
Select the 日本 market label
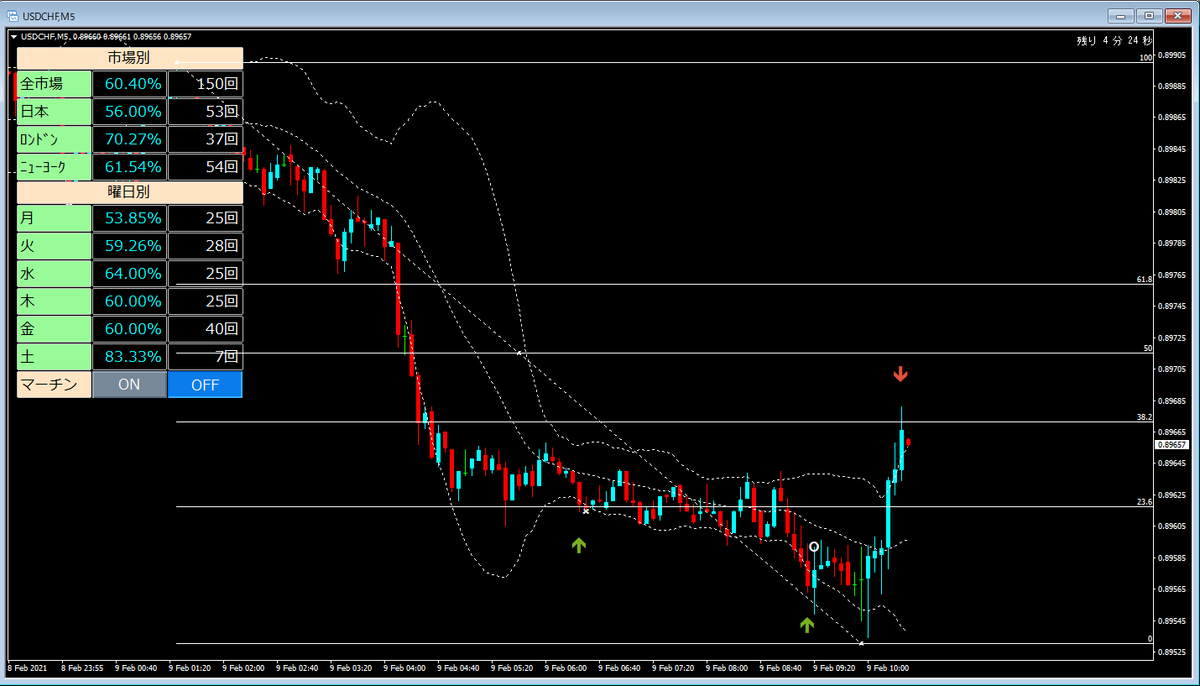(x=54, y=111)
